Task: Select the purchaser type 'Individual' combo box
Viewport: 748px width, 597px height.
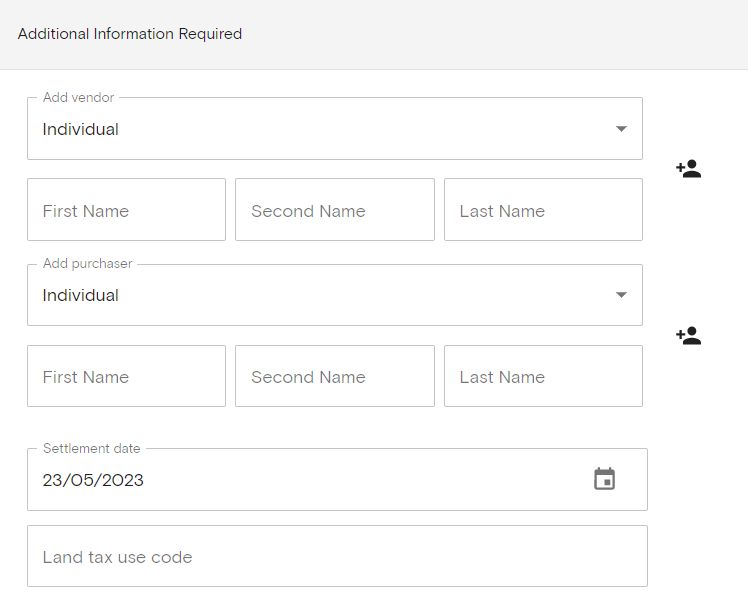Action: click(x=335, y=295)
